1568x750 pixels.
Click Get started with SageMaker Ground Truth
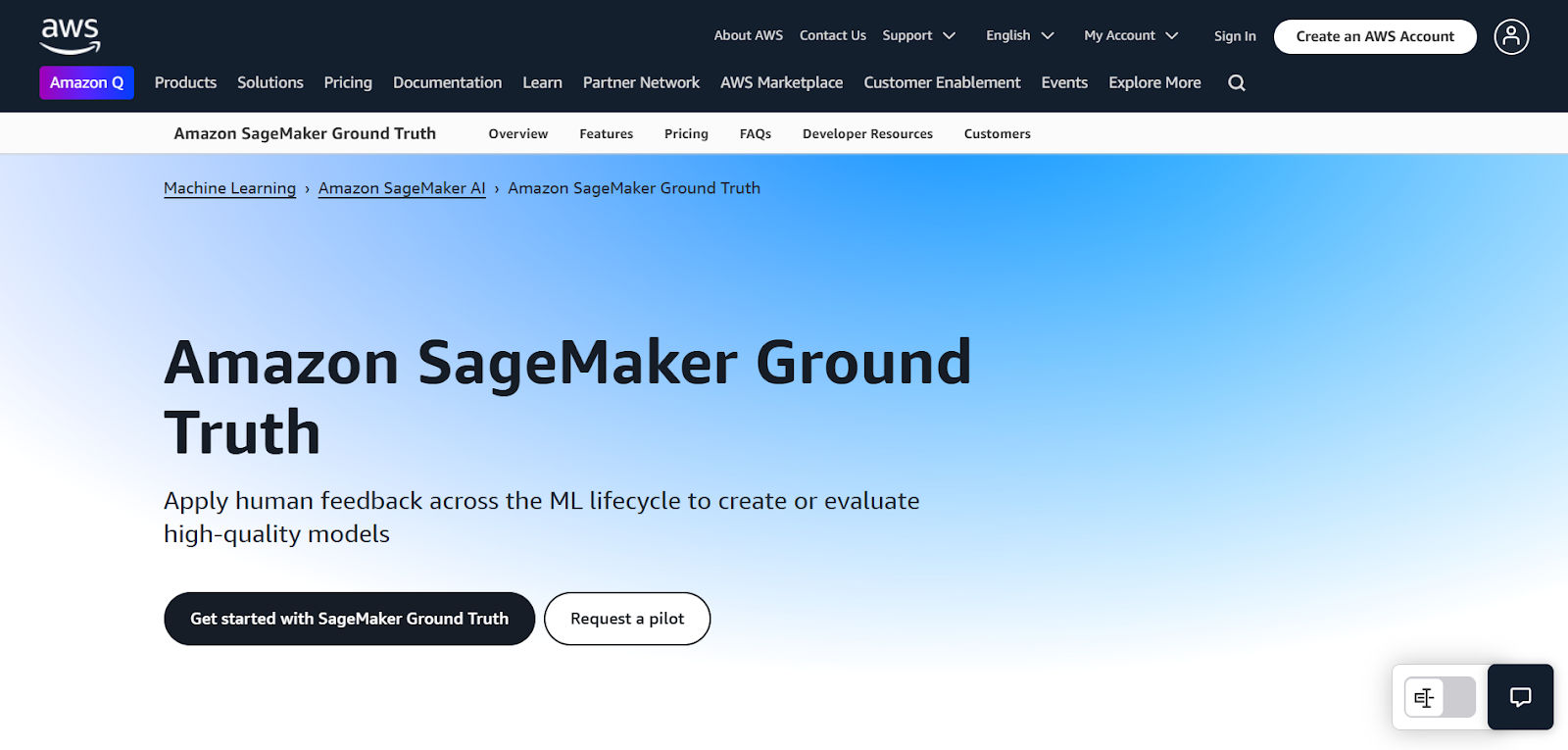click(x=349, y=619)
